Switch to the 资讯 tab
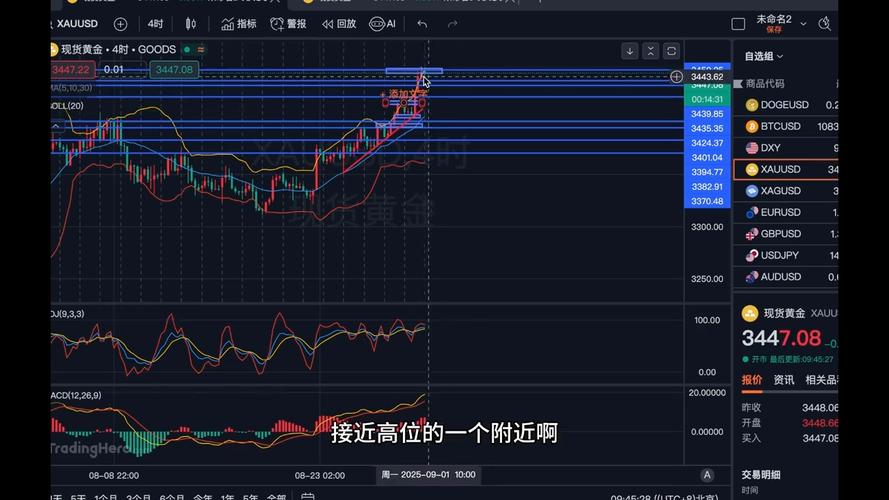Image resolution: width=889 pixels, height=500 pixels. (784, 380)
